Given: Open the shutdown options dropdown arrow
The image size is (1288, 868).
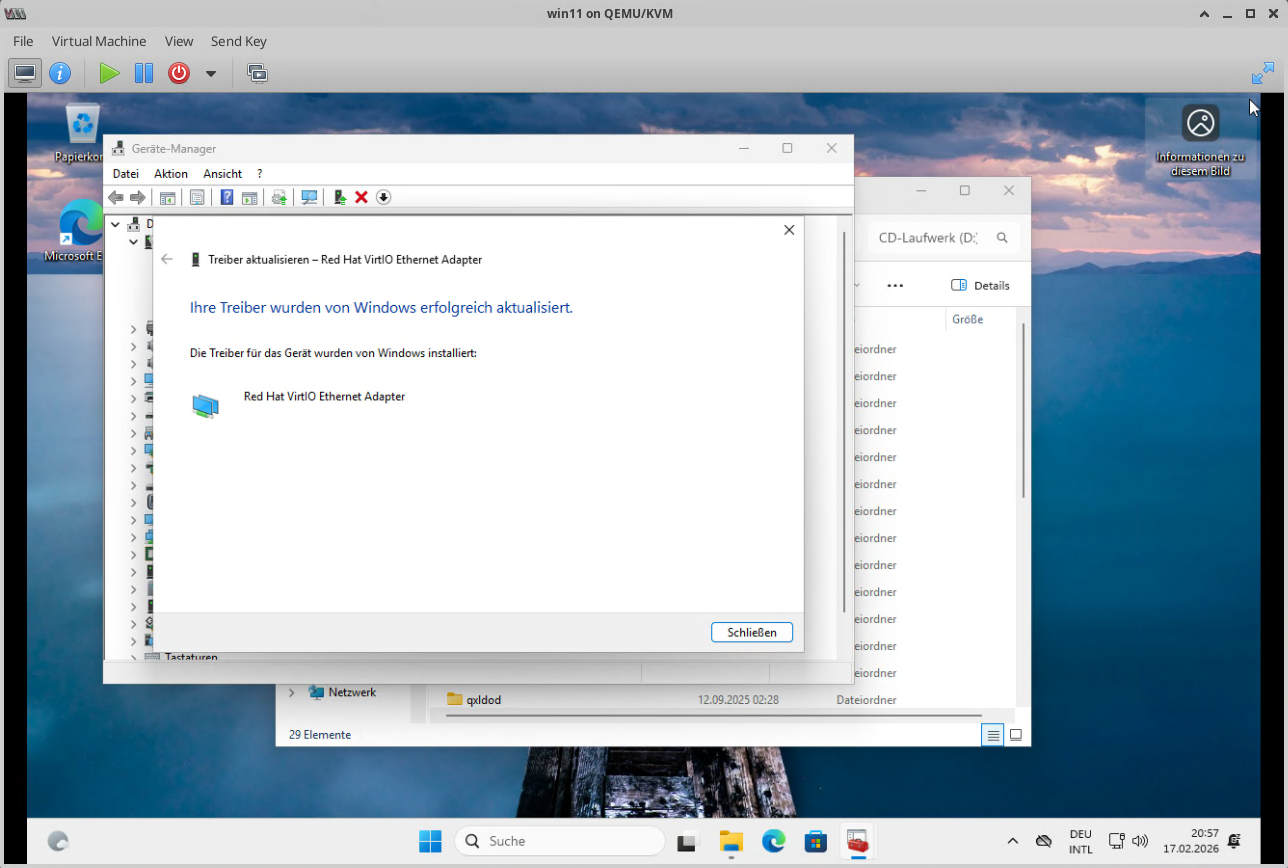Looking at the screenshot, I should point(210,73).
